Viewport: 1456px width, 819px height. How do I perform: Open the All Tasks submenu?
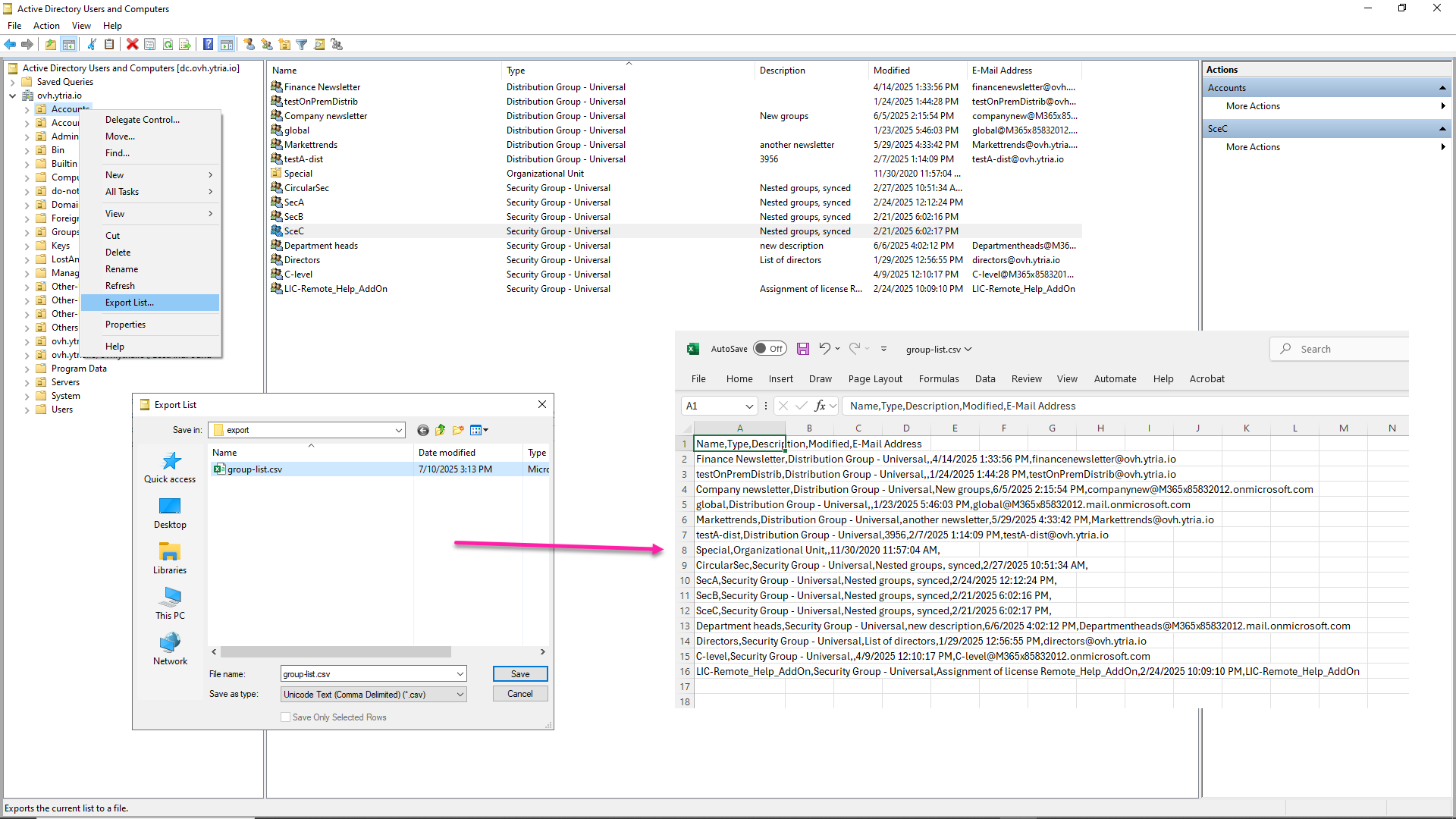tap(150, 192)
